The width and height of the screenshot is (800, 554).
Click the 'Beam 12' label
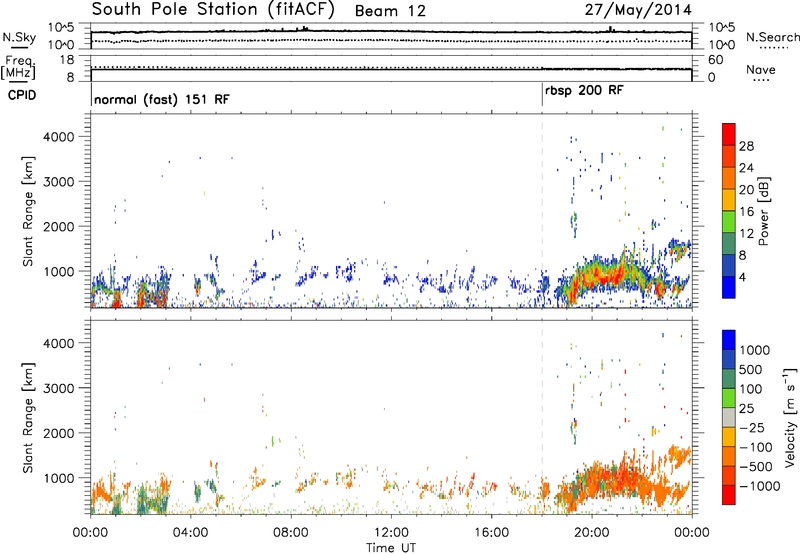click(x=390, y=11)
